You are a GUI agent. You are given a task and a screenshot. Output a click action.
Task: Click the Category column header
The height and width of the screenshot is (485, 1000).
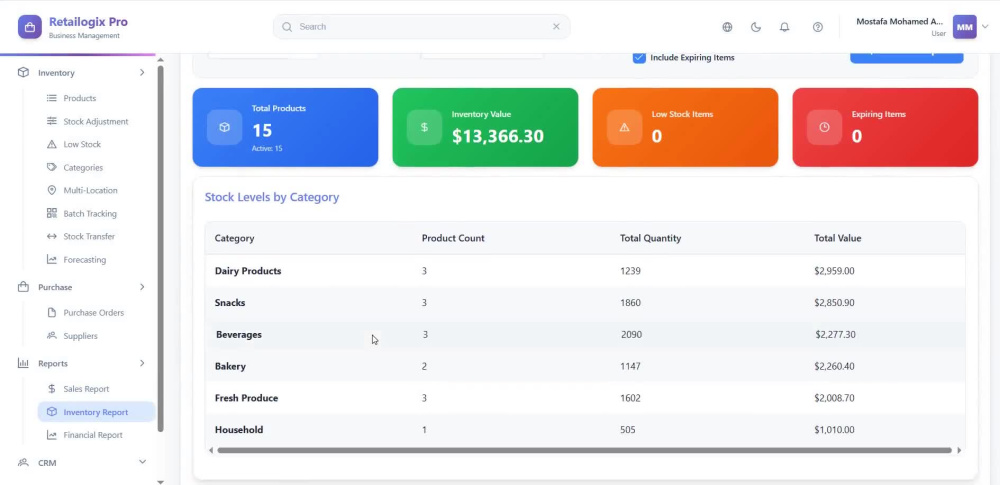(234, 238)
